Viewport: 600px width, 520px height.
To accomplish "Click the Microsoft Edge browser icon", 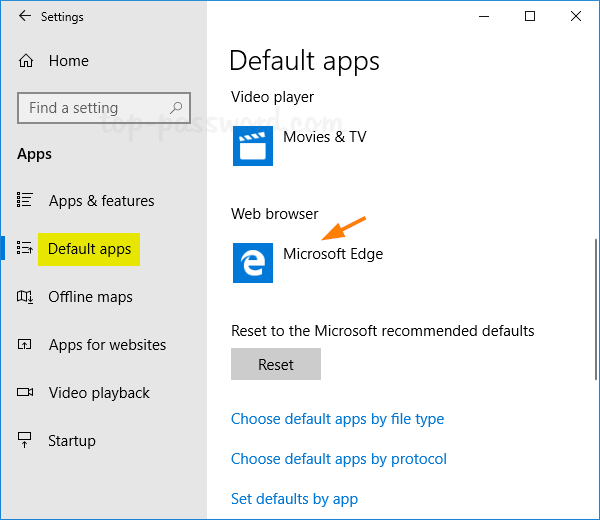I will 252,263.
